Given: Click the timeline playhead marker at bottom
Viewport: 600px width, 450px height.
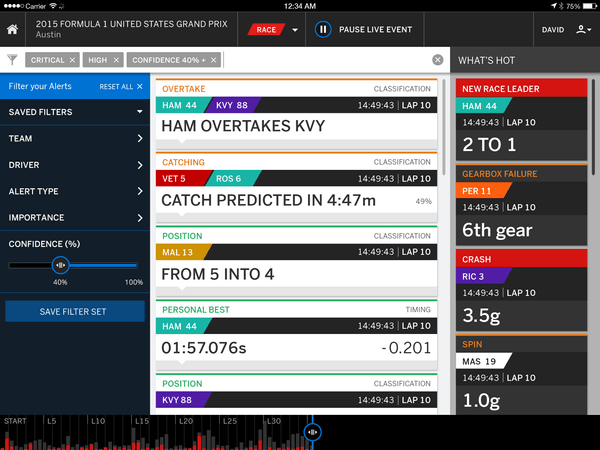Looking at the screenshot, I should tap(313, 432).
